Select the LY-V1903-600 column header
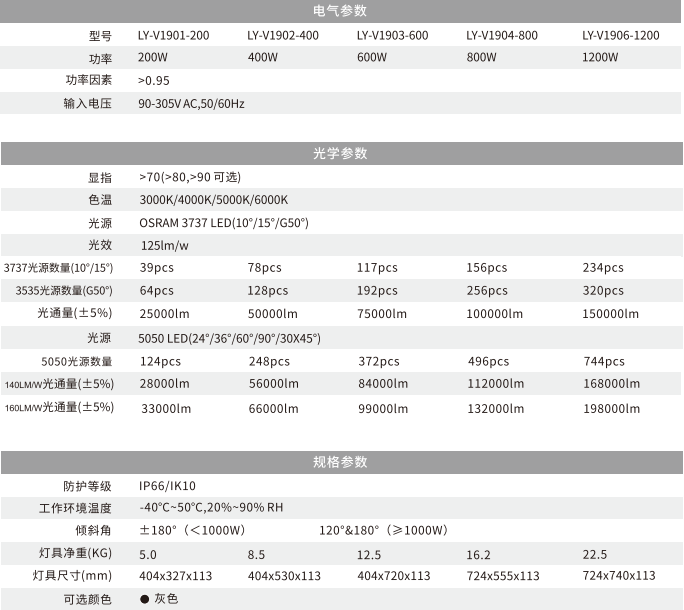Screen dimensions: 684x610 point(392,35)
